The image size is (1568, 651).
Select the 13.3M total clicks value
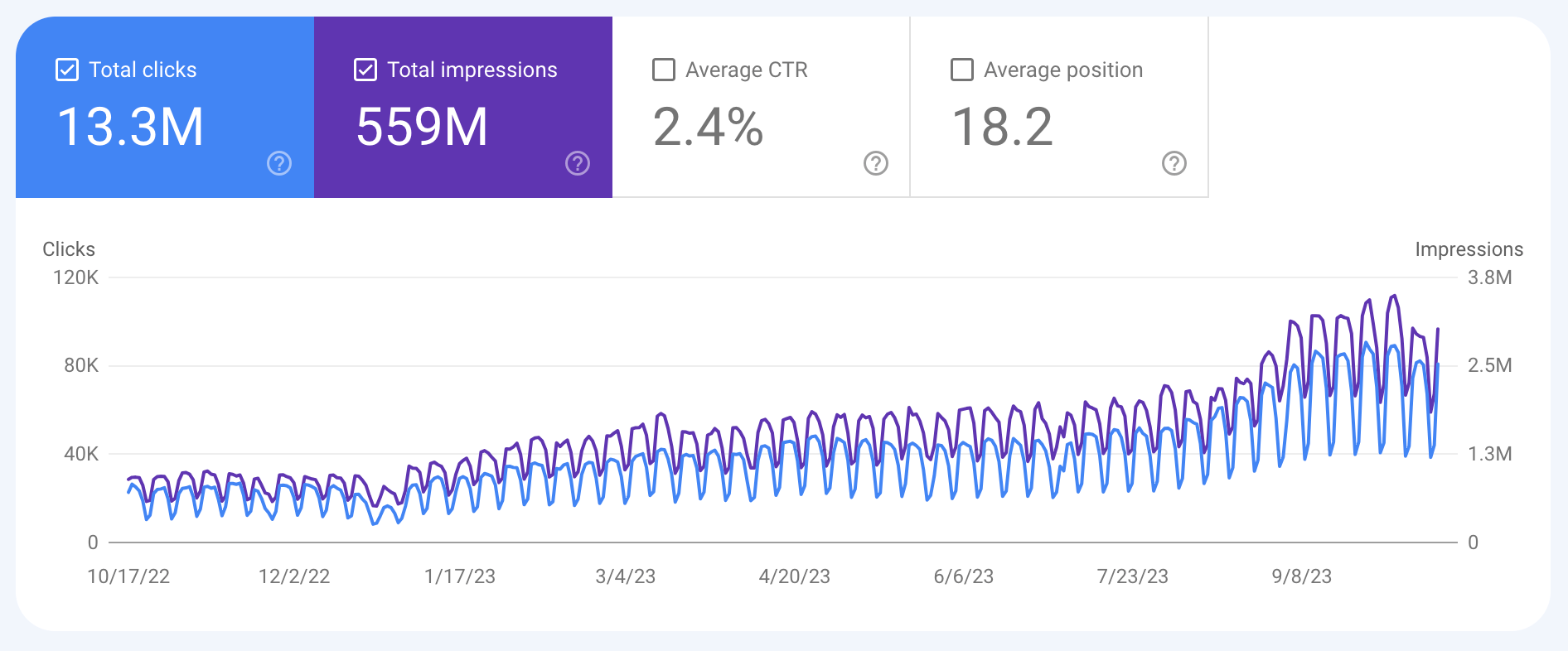[x=130, y=127]
